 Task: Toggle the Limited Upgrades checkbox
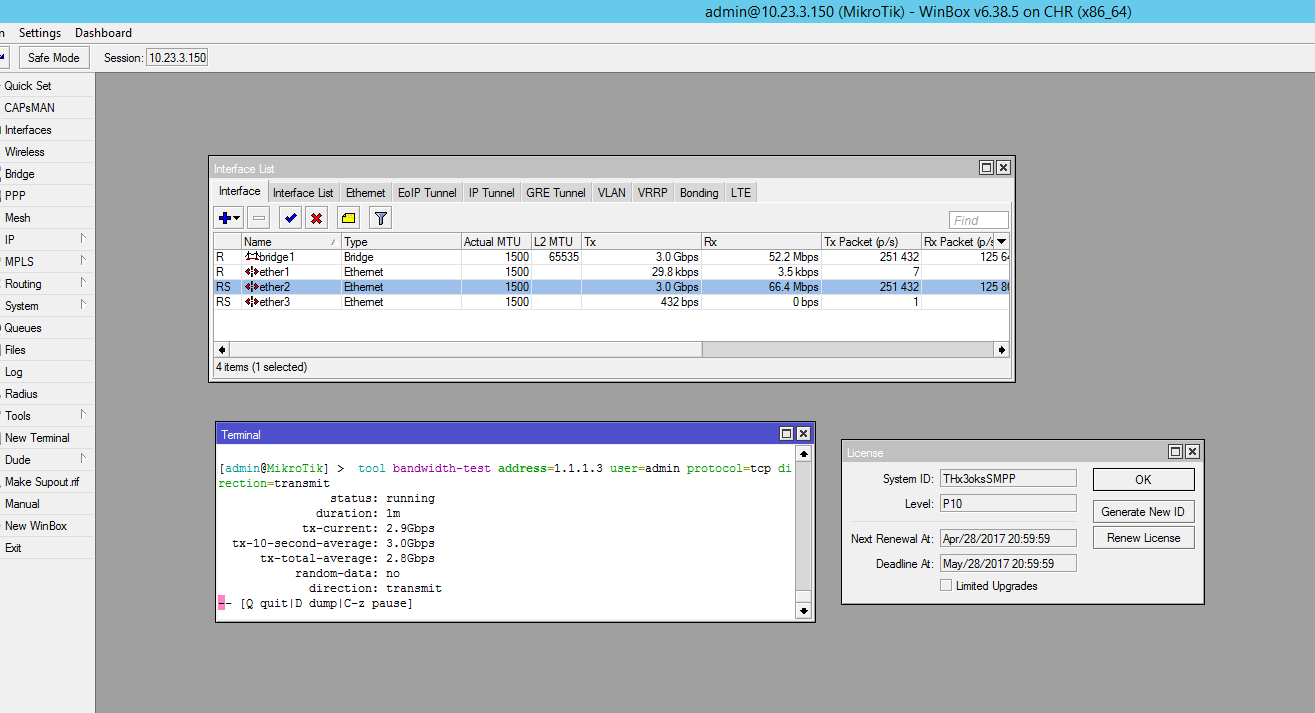(x=946, y=586)
